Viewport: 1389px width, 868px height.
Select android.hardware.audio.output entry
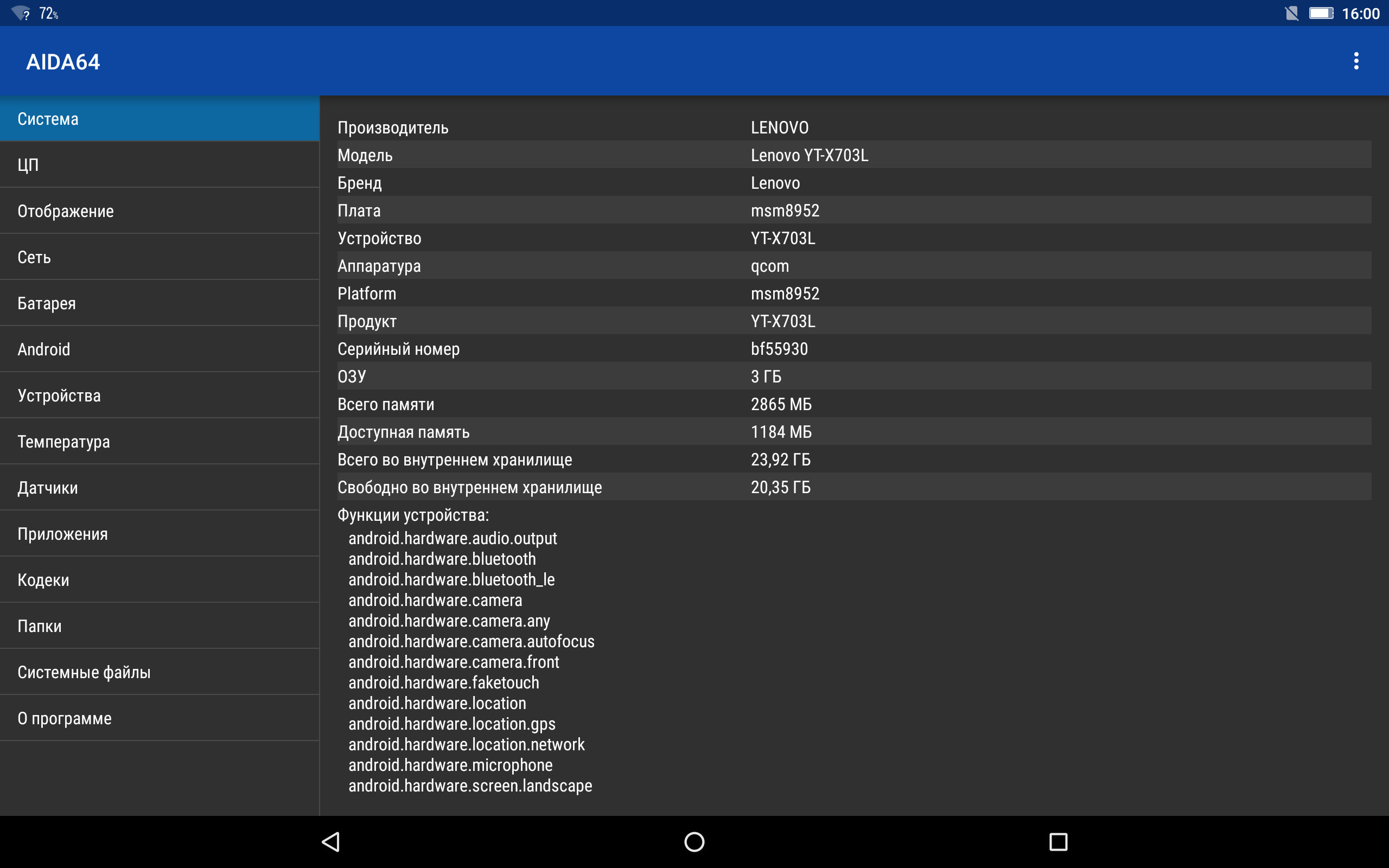click(453, 539)
